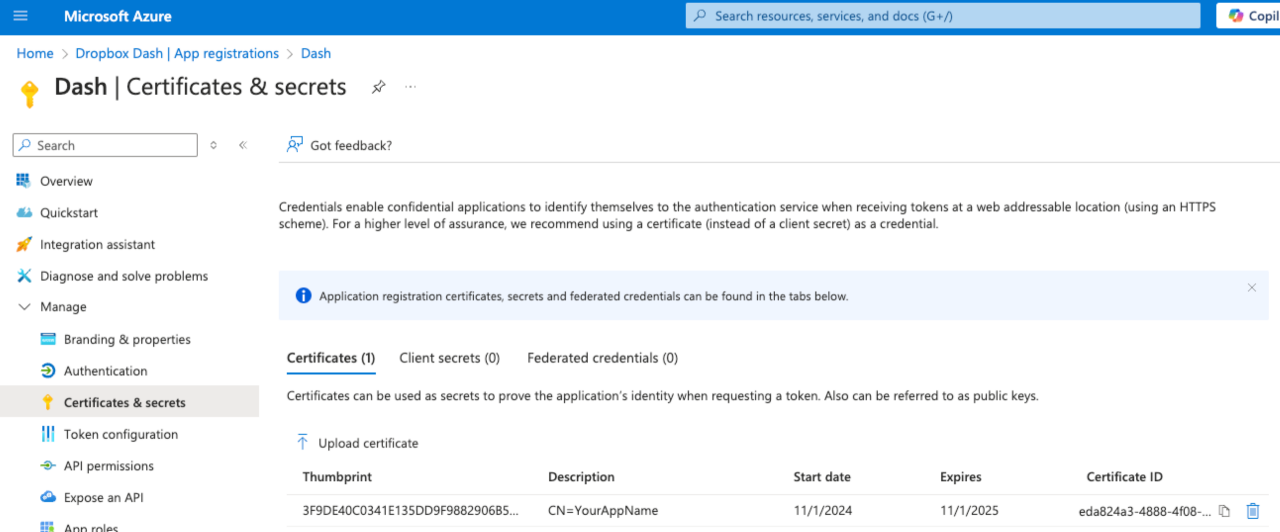Collapse the sidebar with double chevron
This screenshot has height=532, width=1280.
tap(242, 145)
